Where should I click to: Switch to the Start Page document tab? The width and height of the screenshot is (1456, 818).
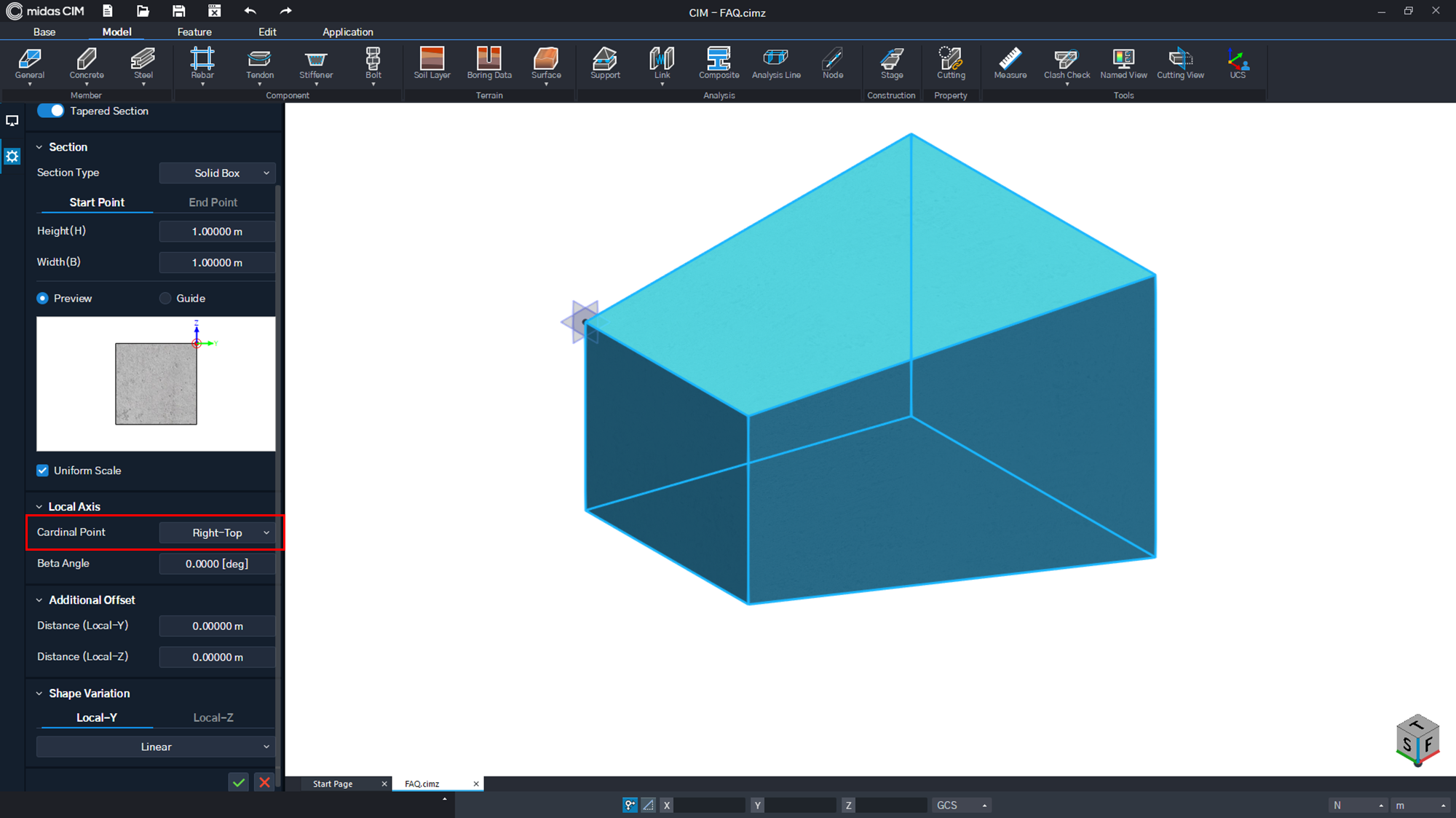[333, 784]
